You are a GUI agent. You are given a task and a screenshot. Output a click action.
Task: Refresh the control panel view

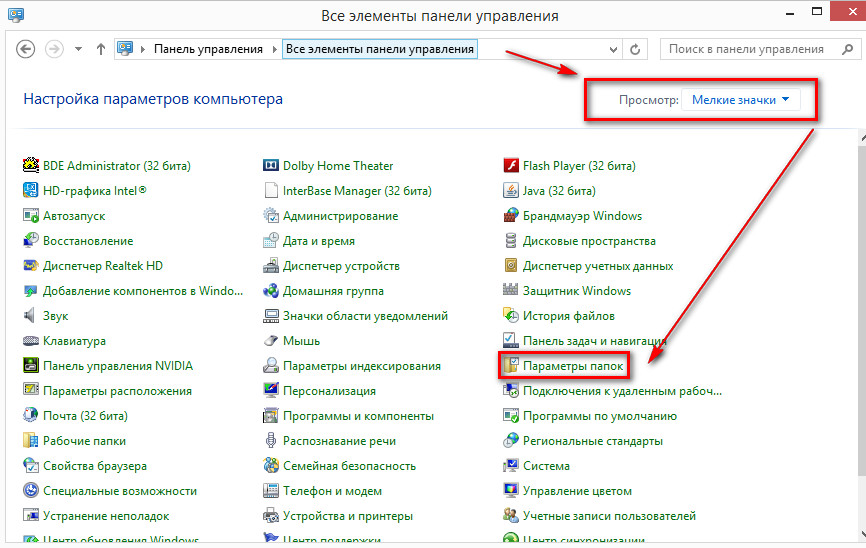[x=635, y=49]
